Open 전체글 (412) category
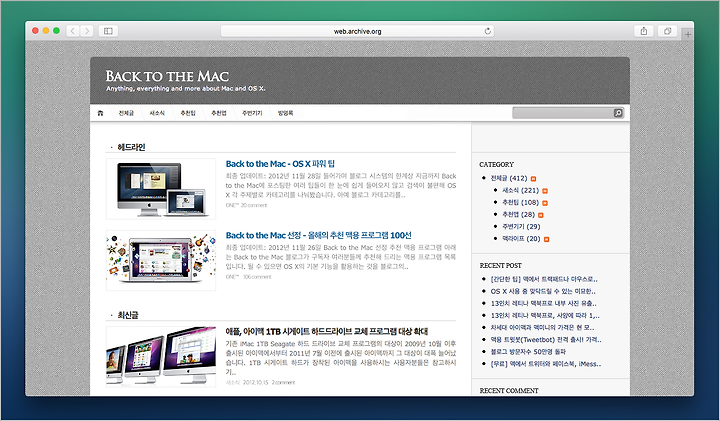Image resolution: width=720 pixels, height=421 pixels. click(x=509, y=178)
